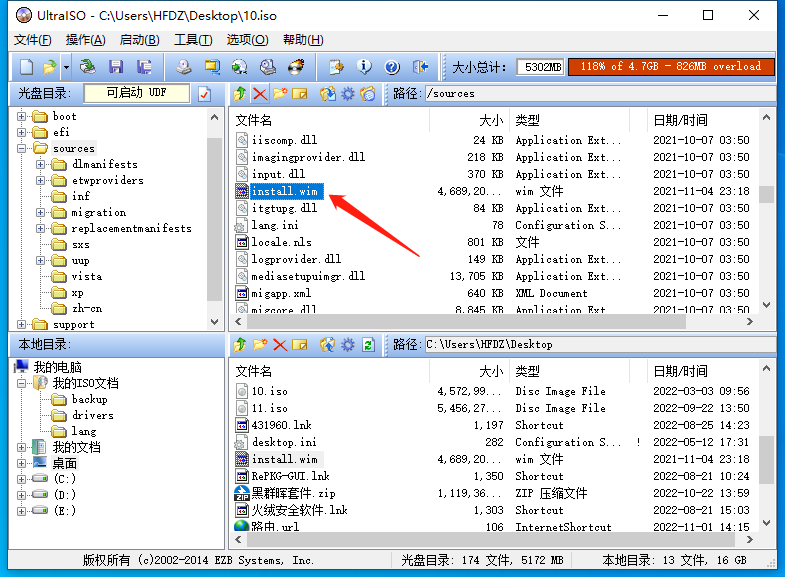Click the 118% of 4.7GB overload capacity bar
785x577 pixels.
coord(671,67)
